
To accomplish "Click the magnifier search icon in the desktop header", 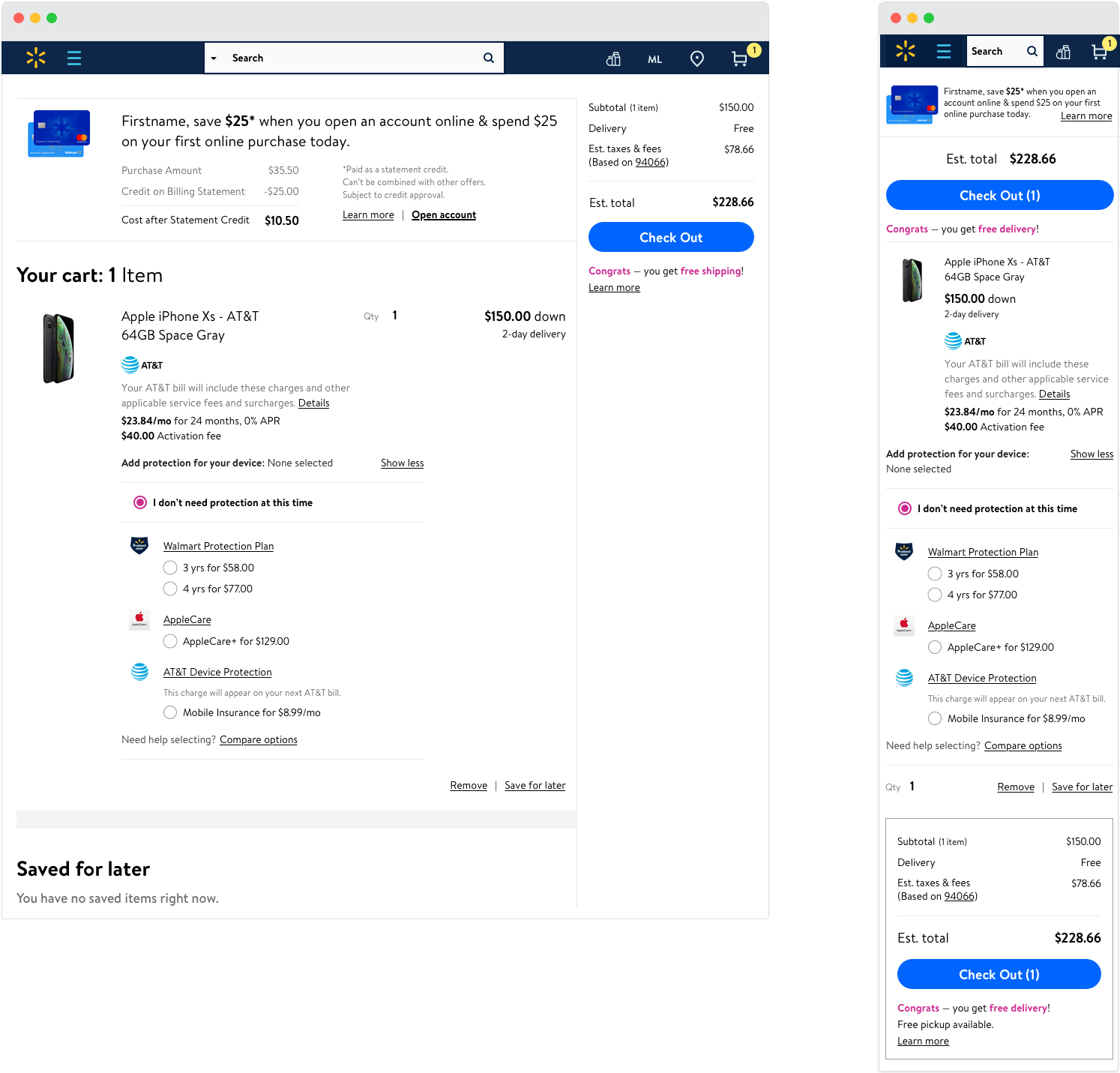I will coord(489,58).
